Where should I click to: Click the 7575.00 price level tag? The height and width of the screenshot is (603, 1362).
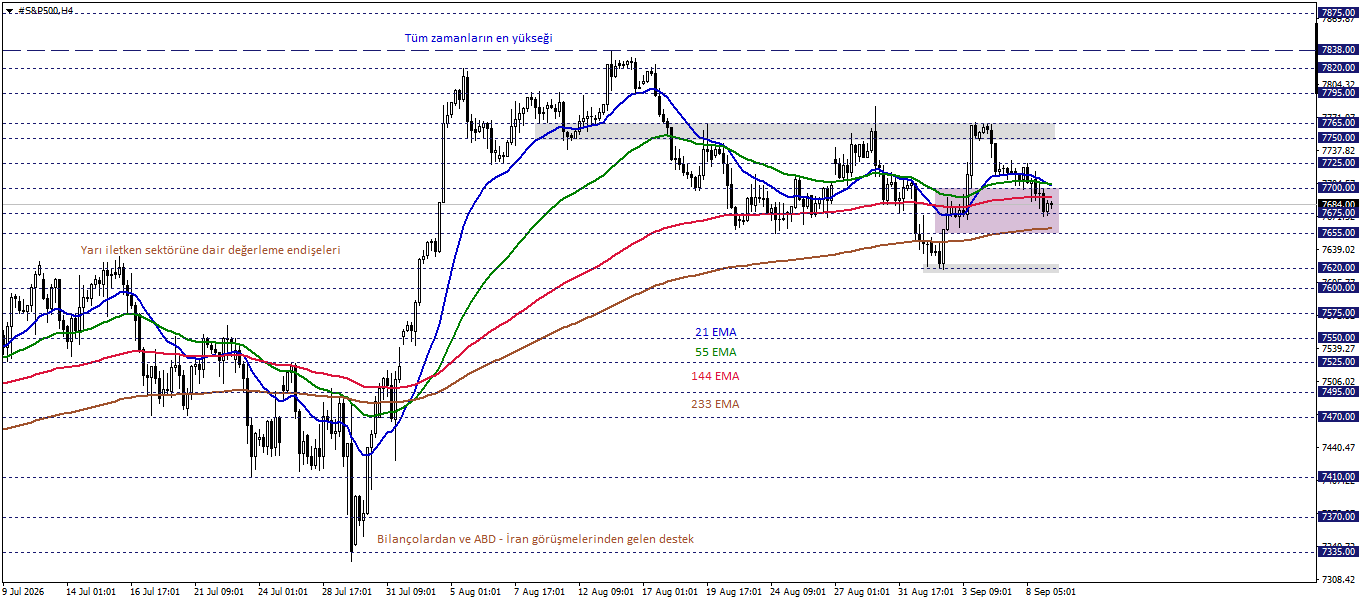(1338, 313)
